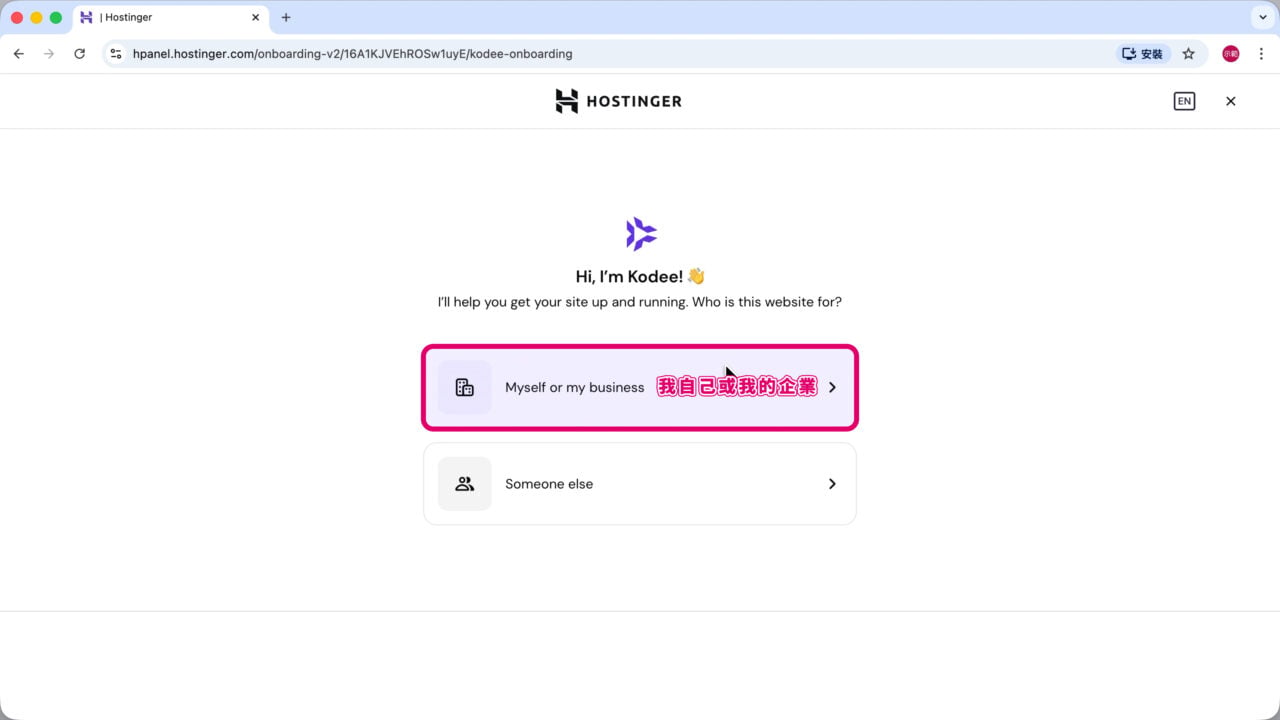Screen dimensions: 1280x720
Task: Choose the Someone else option
Action: [640, 484]
